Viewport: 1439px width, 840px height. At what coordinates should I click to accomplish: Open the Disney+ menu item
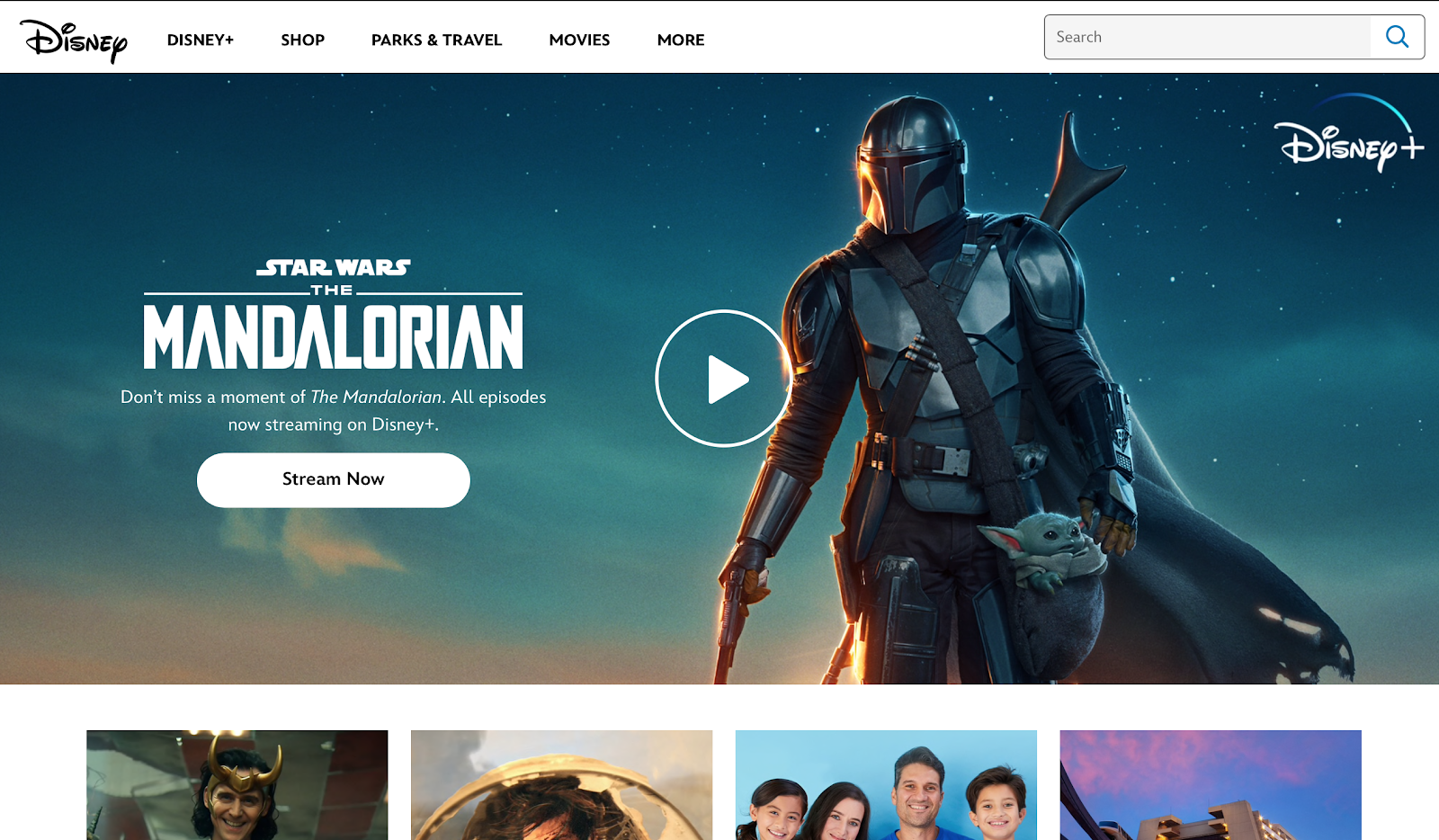click(201, 40)
